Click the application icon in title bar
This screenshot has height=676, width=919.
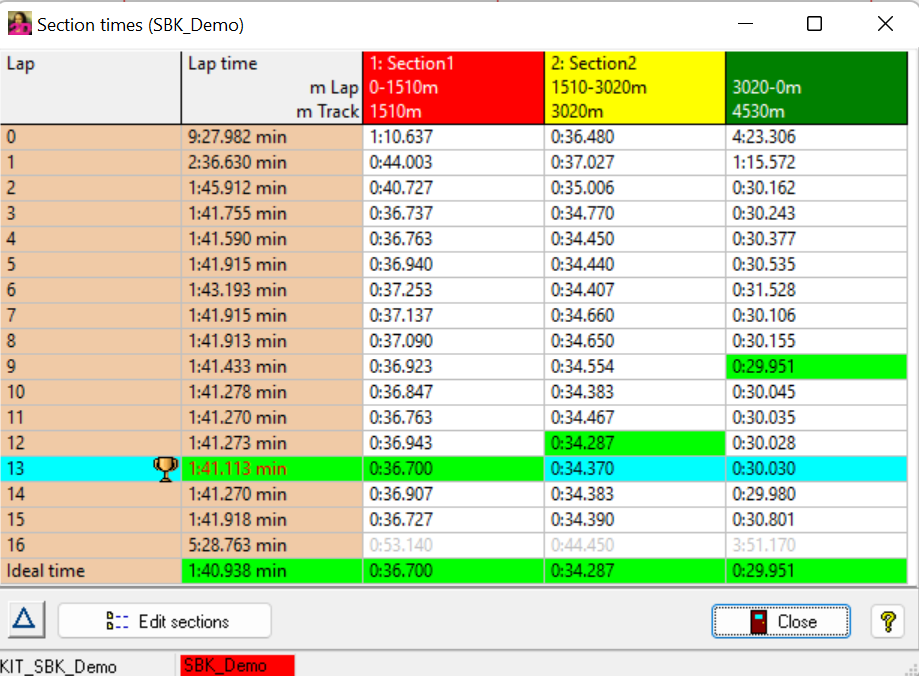click(x=19, y=24)
